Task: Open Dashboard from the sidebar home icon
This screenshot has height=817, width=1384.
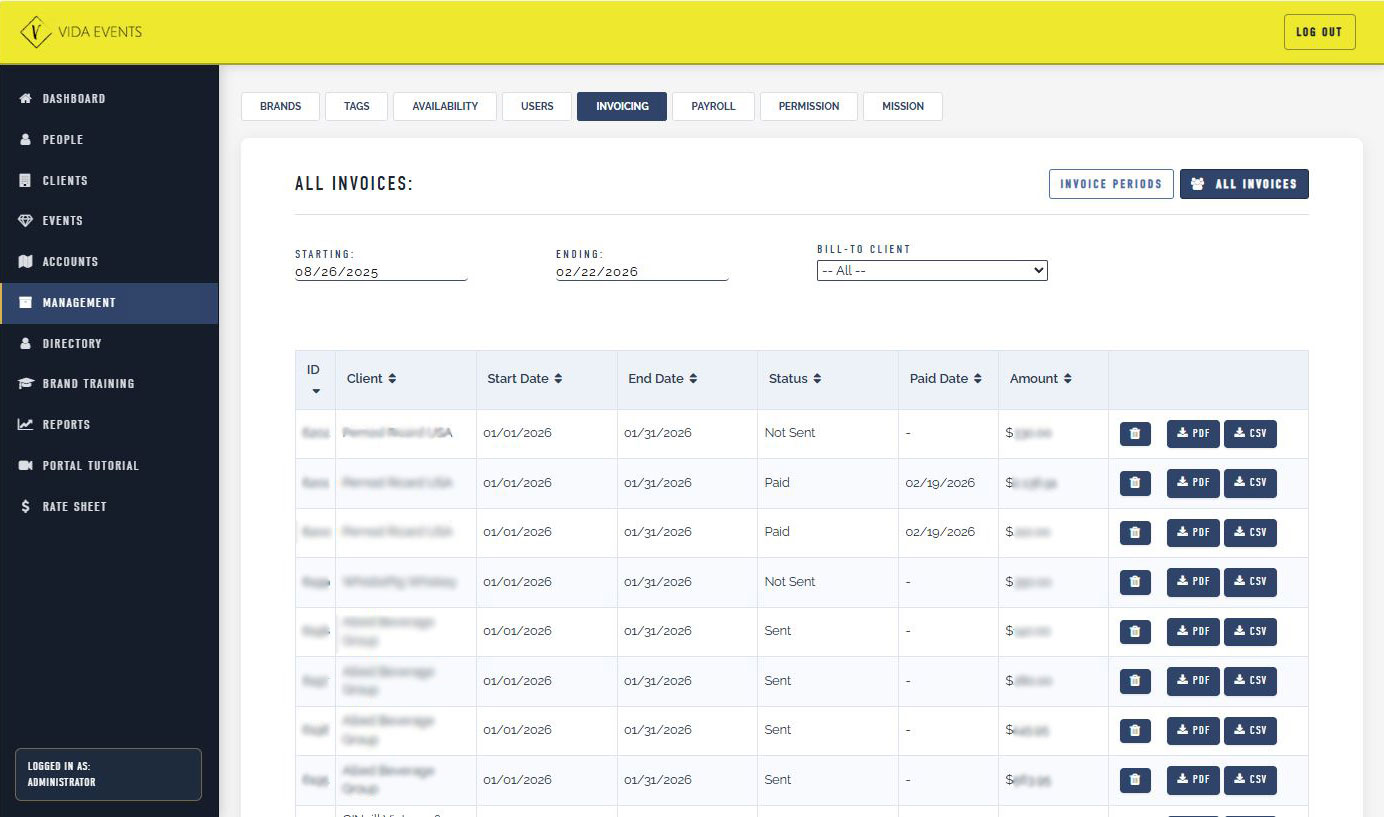Action: (x=26, y=99)
